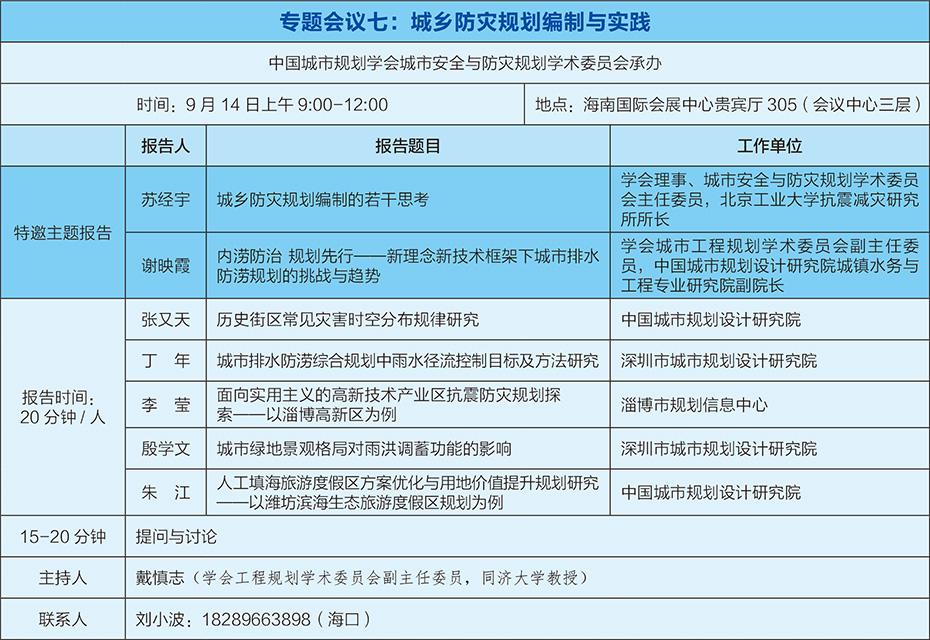
Task: Click the organizer line 中国城市规划学会城市安全与防灾规划学术委员会承办
Action: point(465,62)
